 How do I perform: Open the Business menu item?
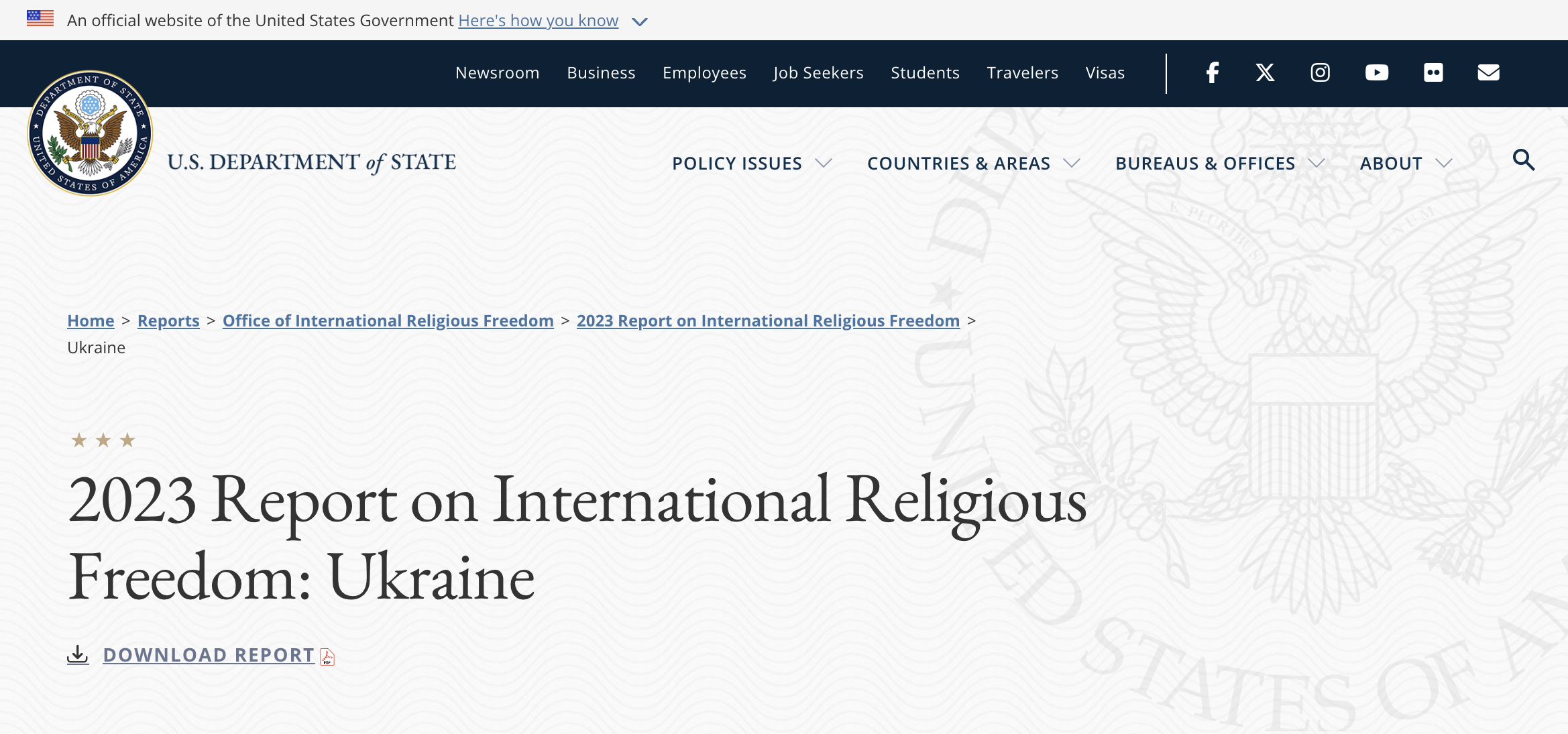point(601,72)
